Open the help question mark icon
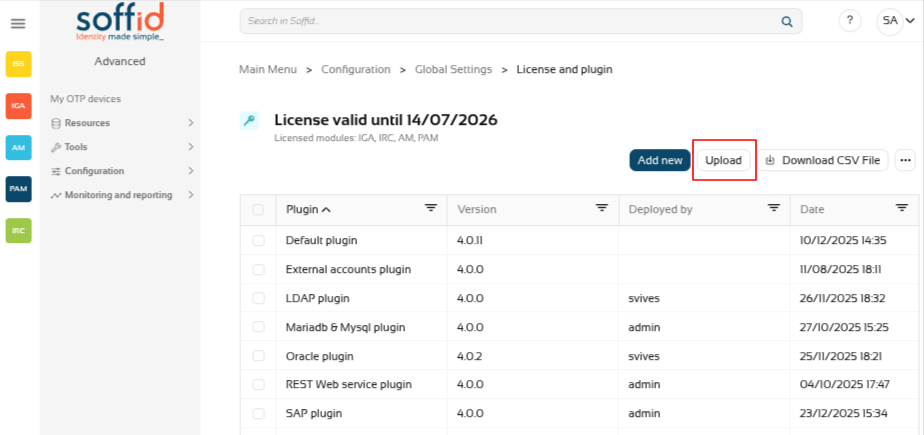This screenshot has height=435, width=924. click(x=850, y=21)
